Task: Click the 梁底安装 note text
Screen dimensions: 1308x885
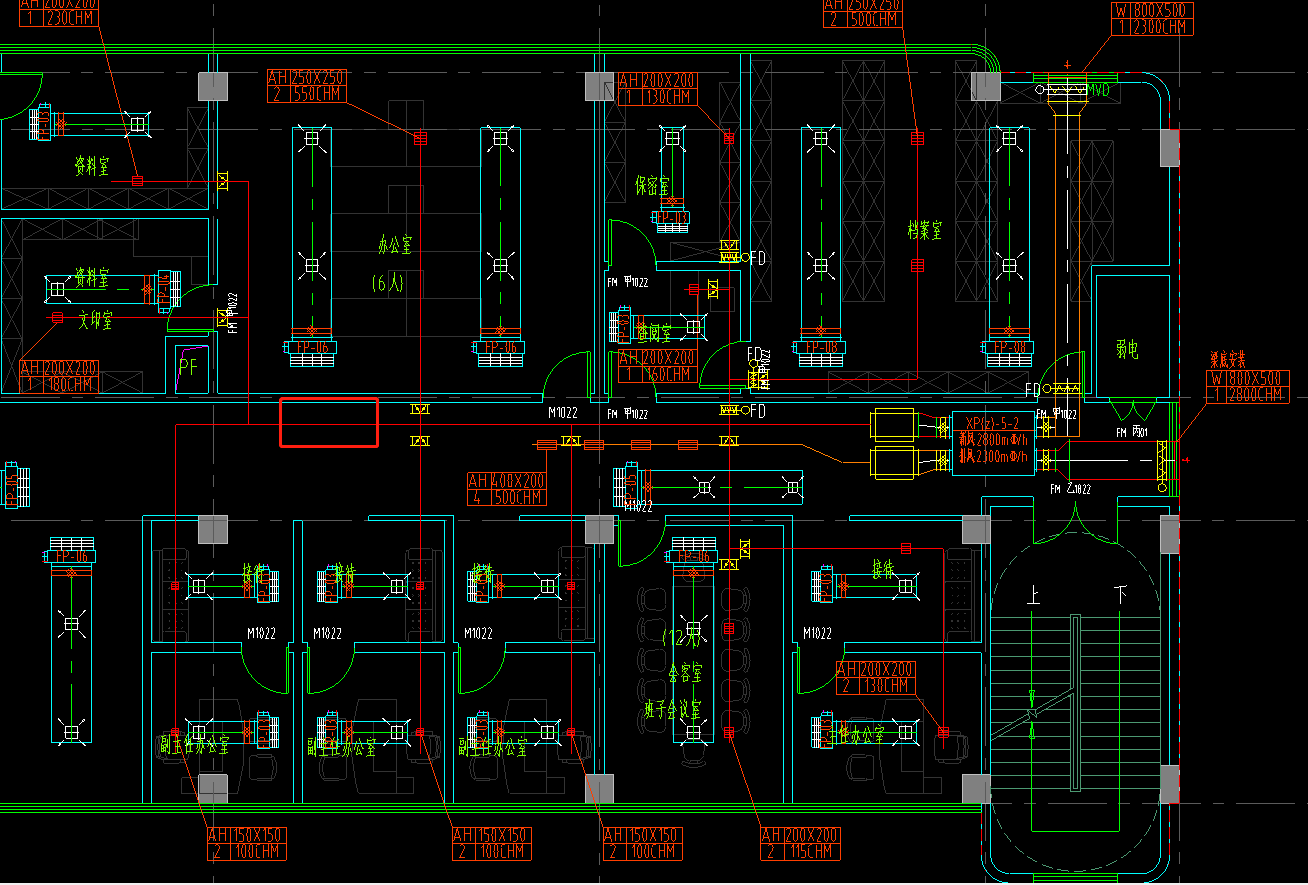Action: pyautogui.click(x=1227, y=358)
